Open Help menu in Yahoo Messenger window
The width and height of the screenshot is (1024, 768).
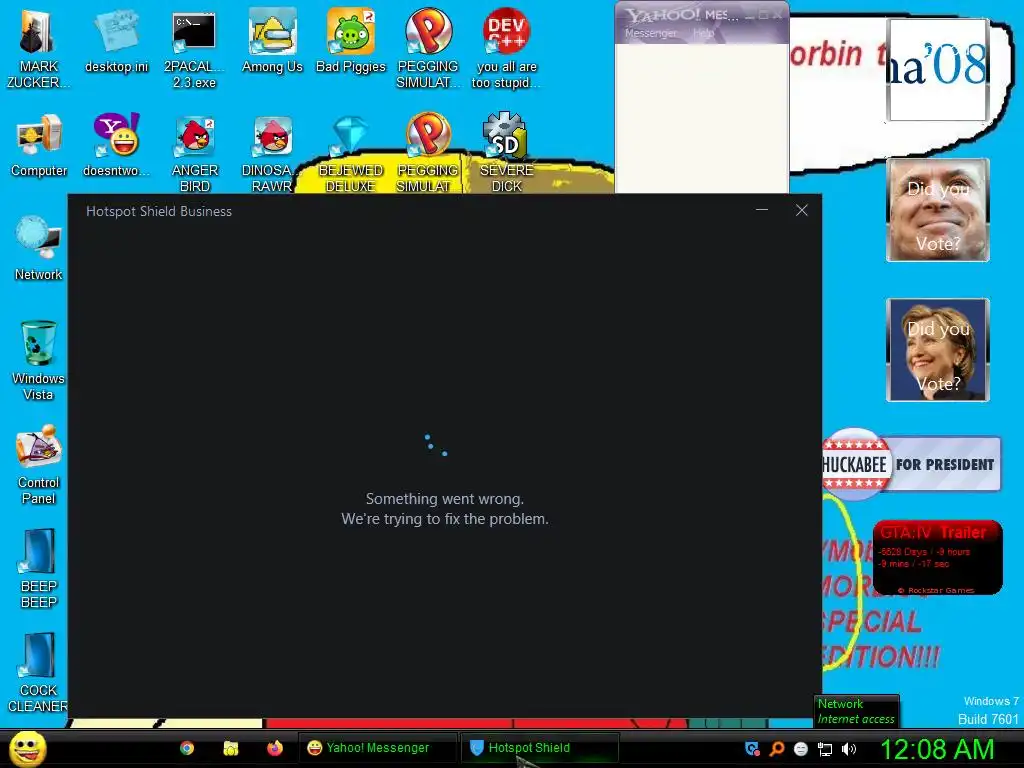(703, 33)
